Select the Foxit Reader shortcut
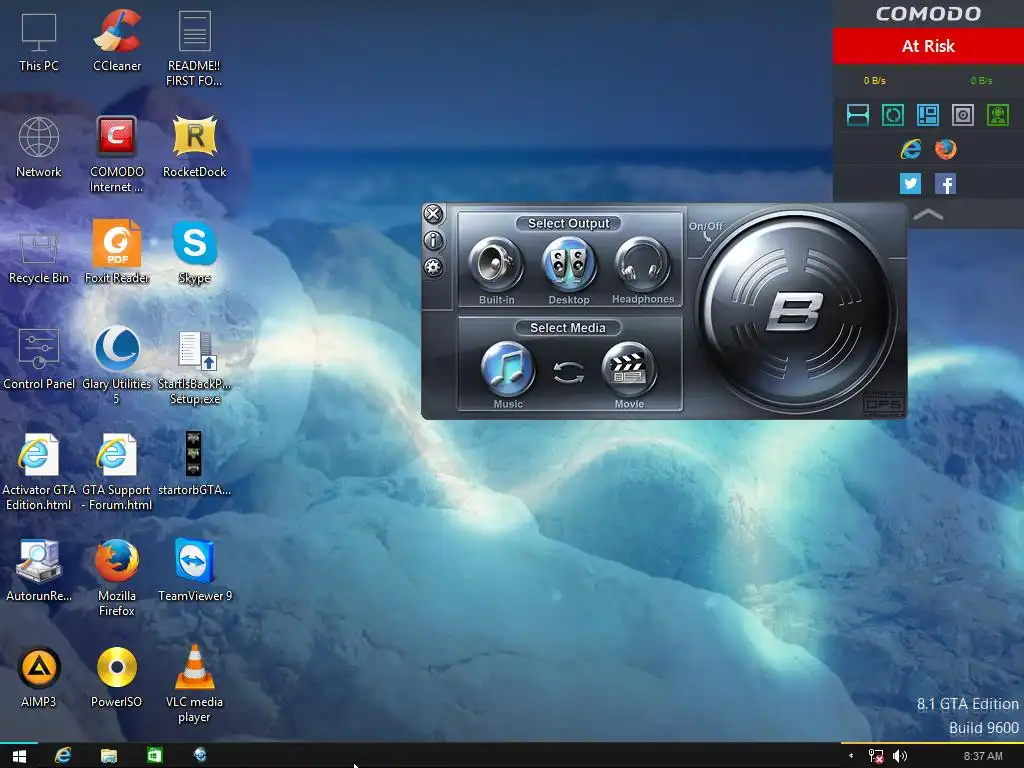 click(117, 253)
